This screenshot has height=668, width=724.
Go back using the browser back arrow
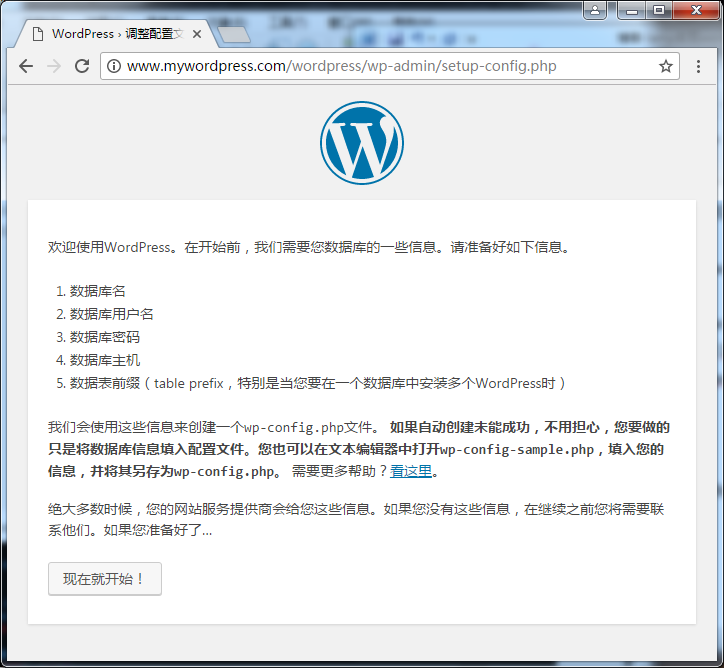point(26,66)
